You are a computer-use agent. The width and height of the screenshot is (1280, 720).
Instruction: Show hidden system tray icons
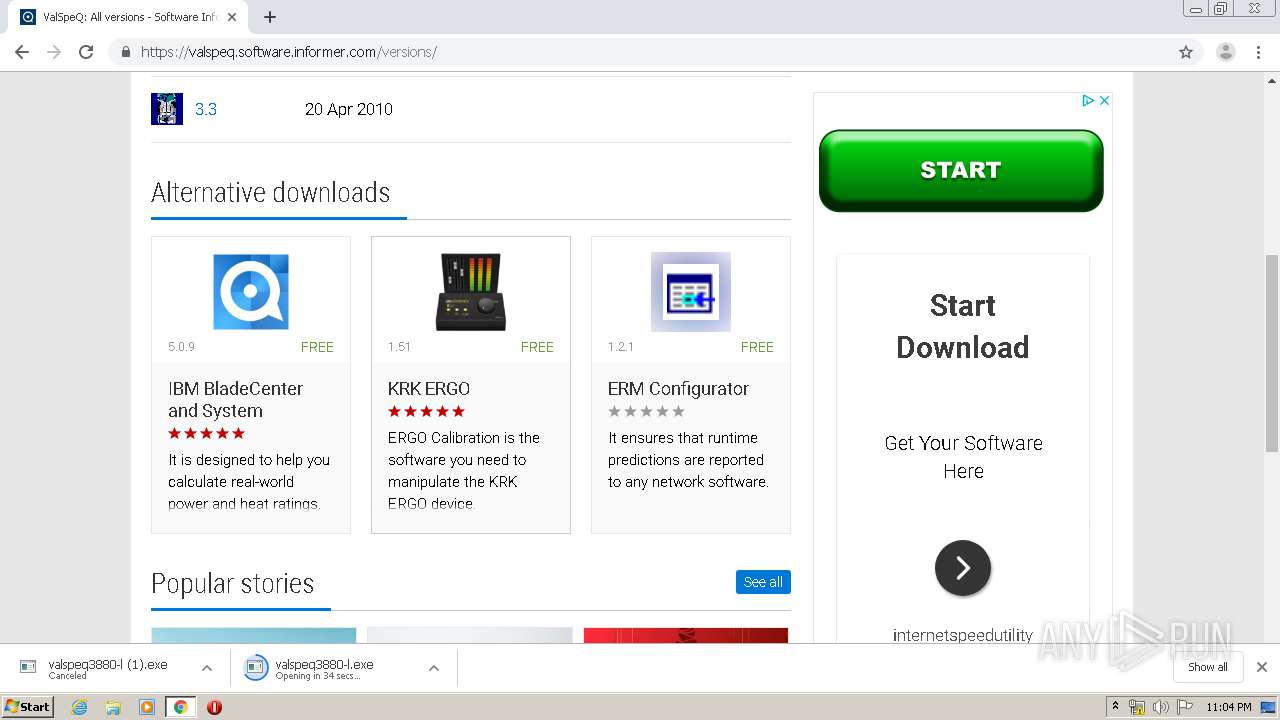pos(1115,707)
